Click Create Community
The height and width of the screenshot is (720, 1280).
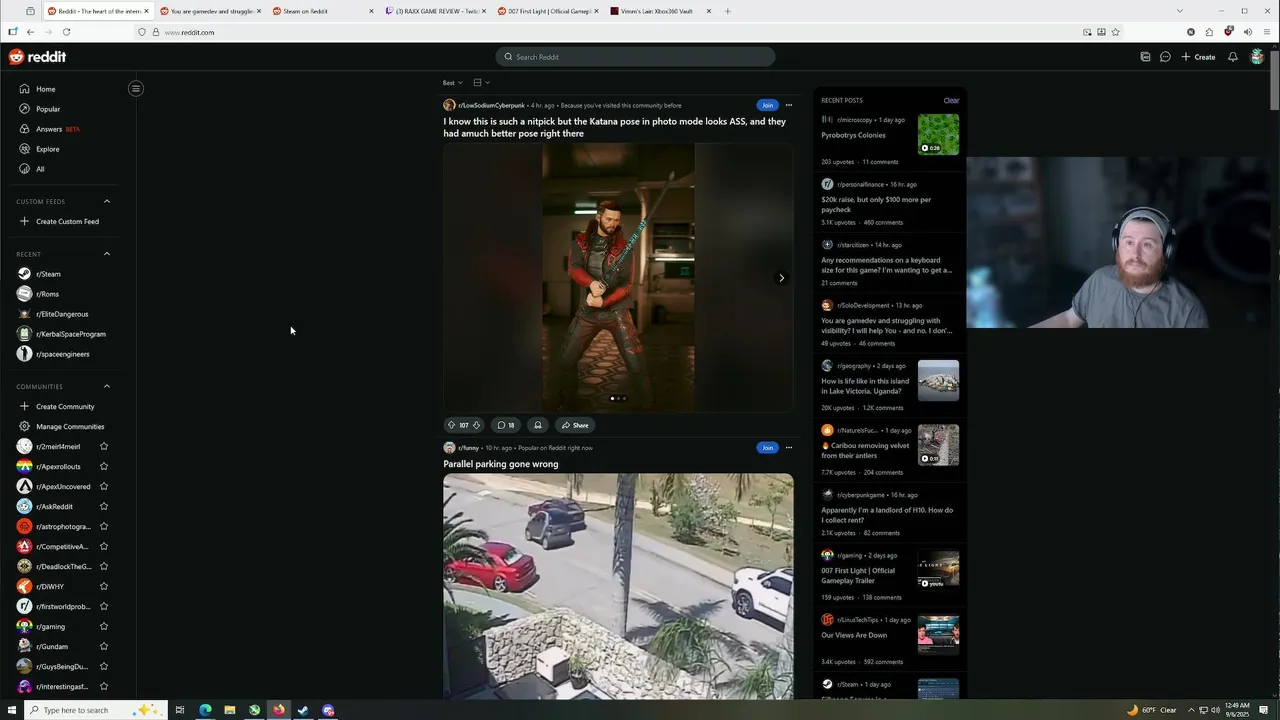point(57,406)
